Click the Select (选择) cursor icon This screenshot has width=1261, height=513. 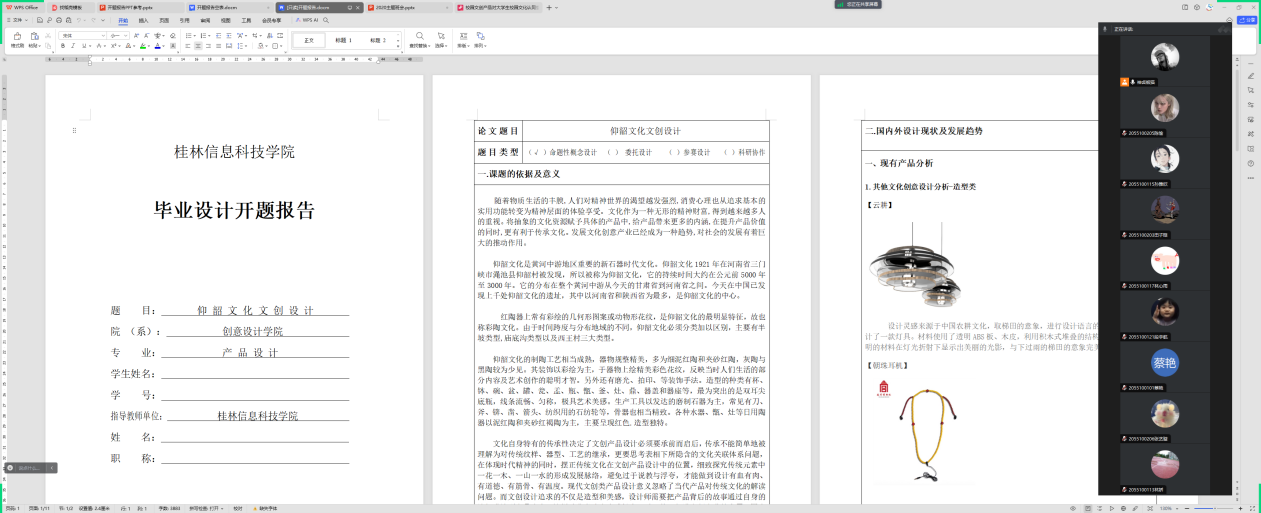point(441,37)
